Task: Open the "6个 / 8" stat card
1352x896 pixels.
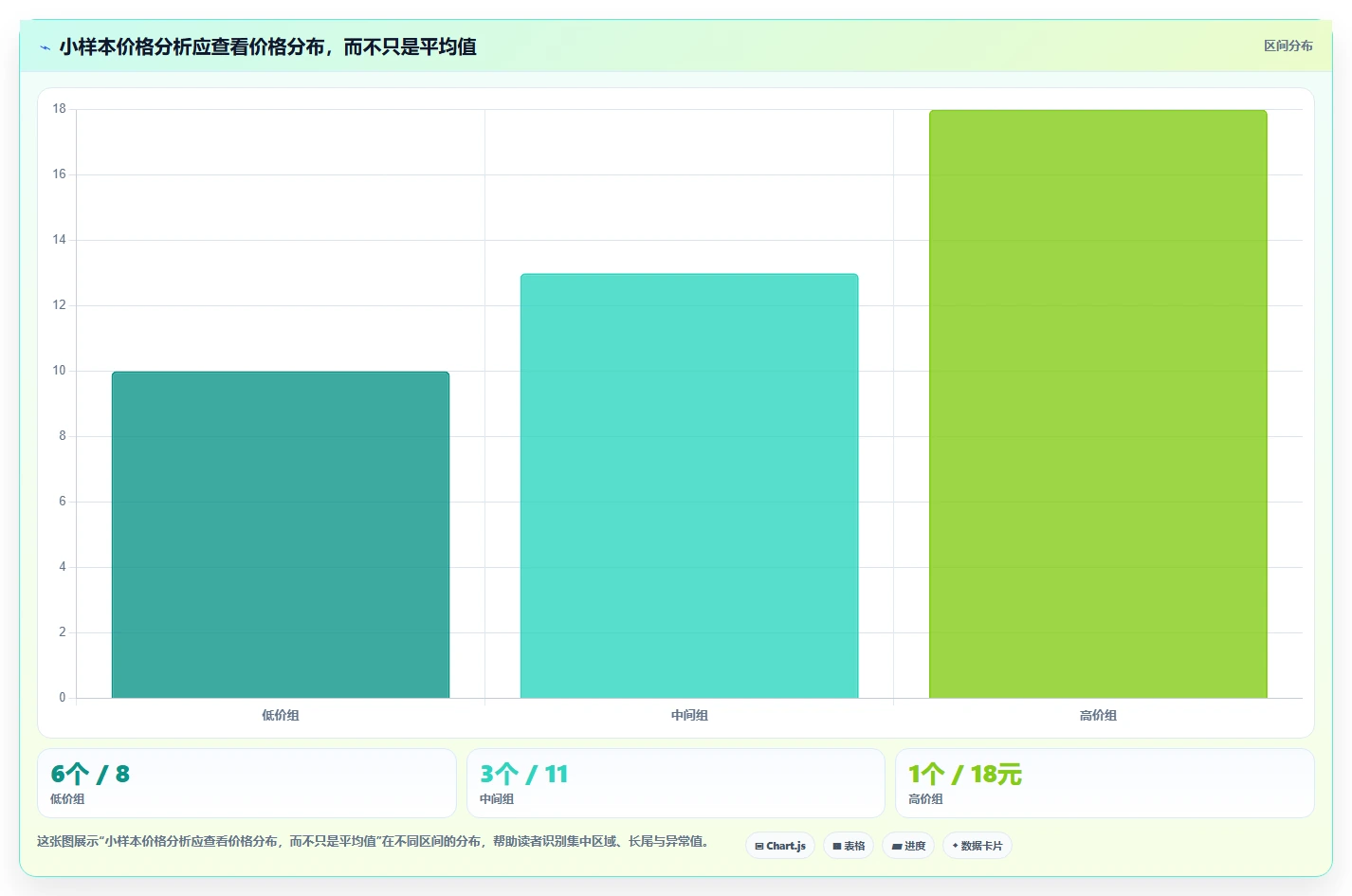Action: point(247,783)
